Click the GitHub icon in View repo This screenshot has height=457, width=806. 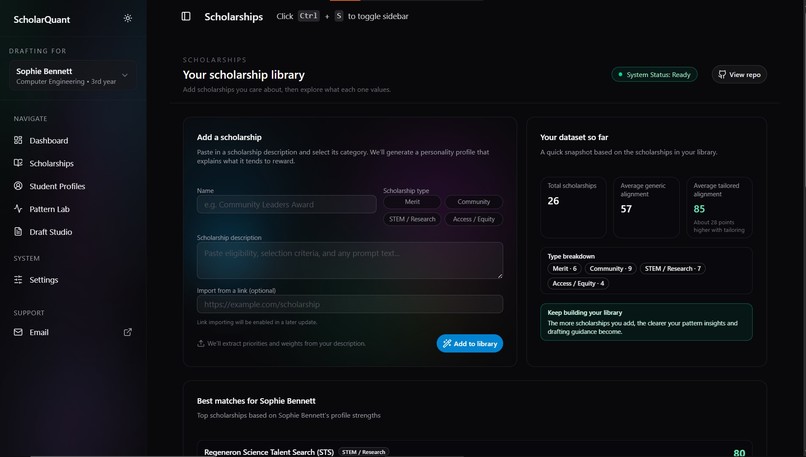point(722,75)
